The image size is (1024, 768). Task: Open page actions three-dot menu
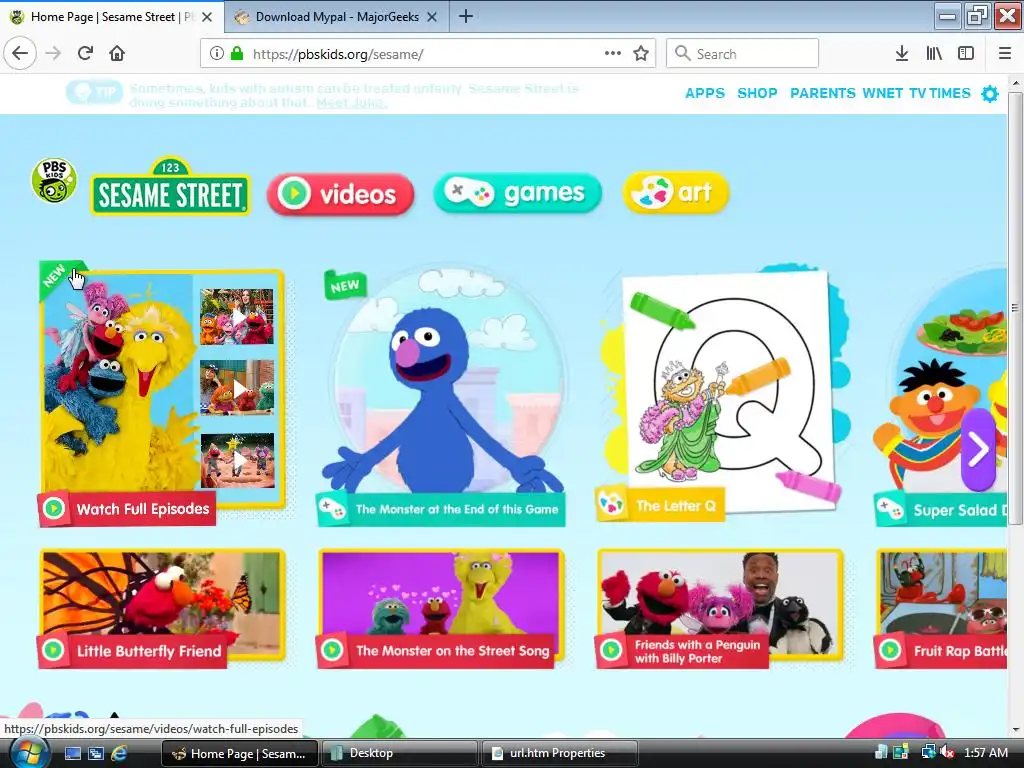click(x=613, y=54)
